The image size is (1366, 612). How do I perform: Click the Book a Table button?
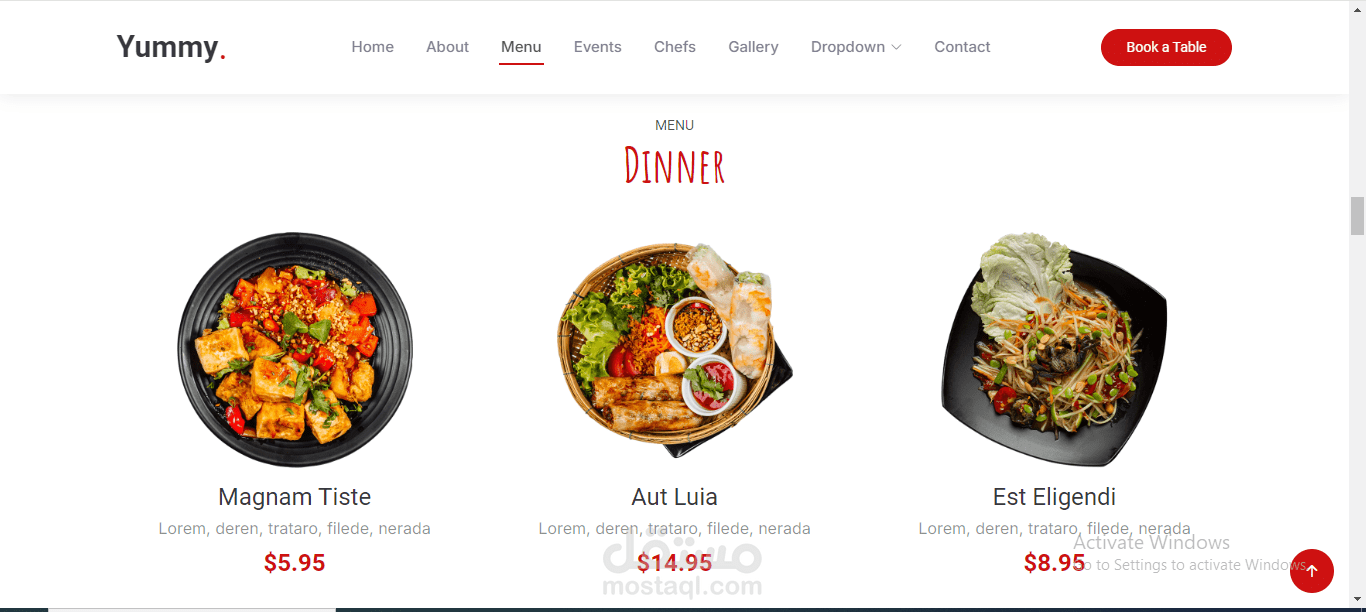click(x=1166, y=47)
